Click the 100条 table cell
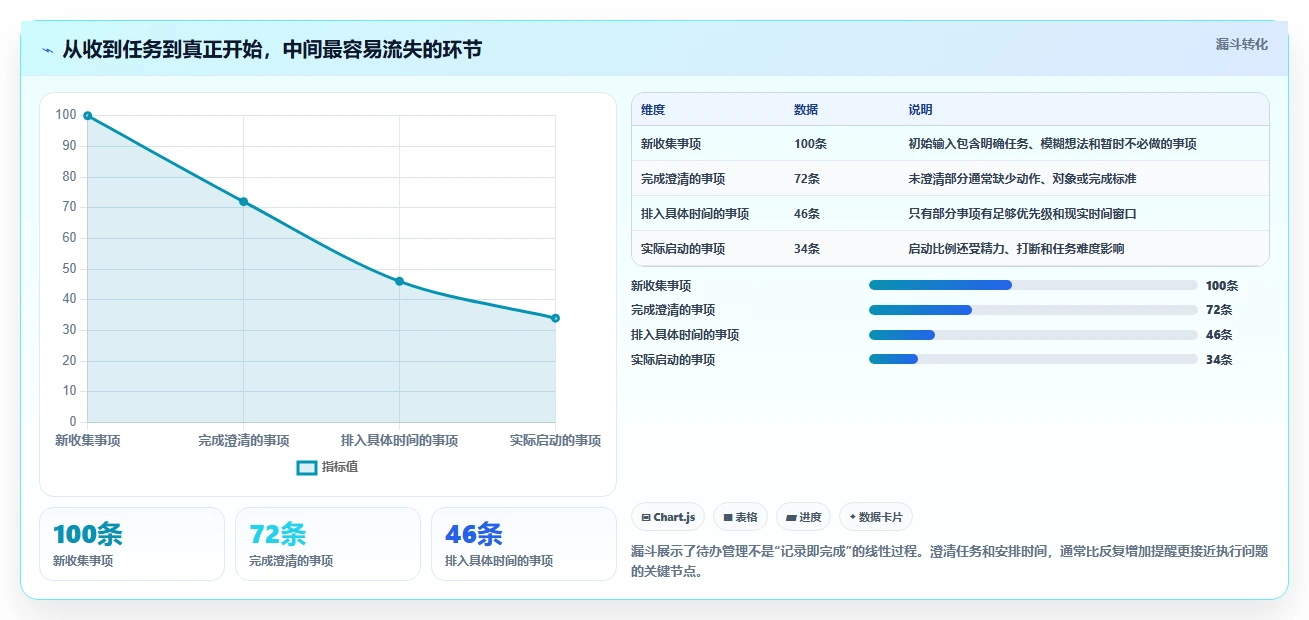Image resolution: width=1309 pixels, height=620 pixels. (810, 144)
